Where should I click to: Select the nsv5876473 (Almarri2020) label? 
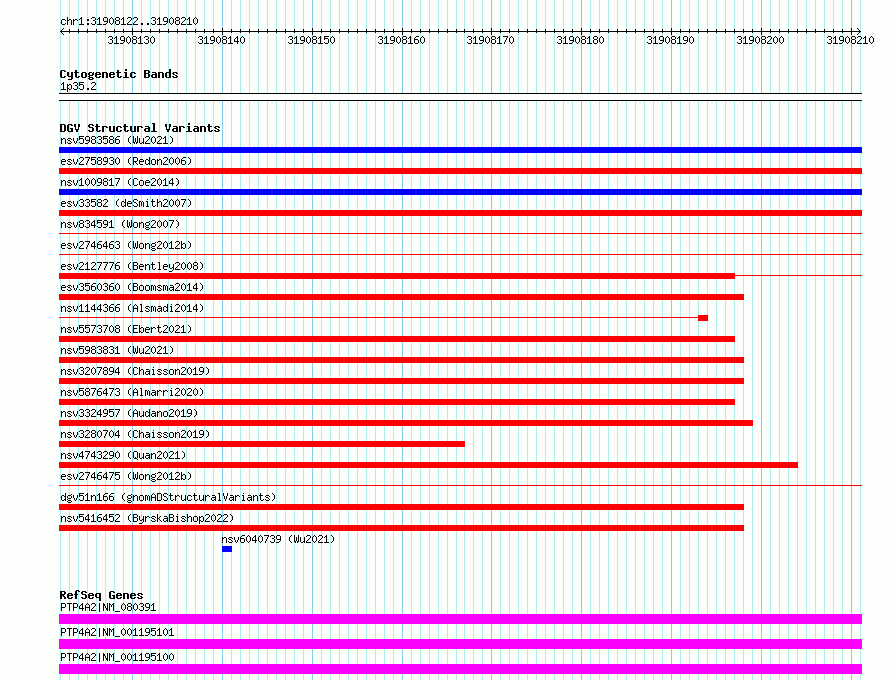click(x=132, y=392)
